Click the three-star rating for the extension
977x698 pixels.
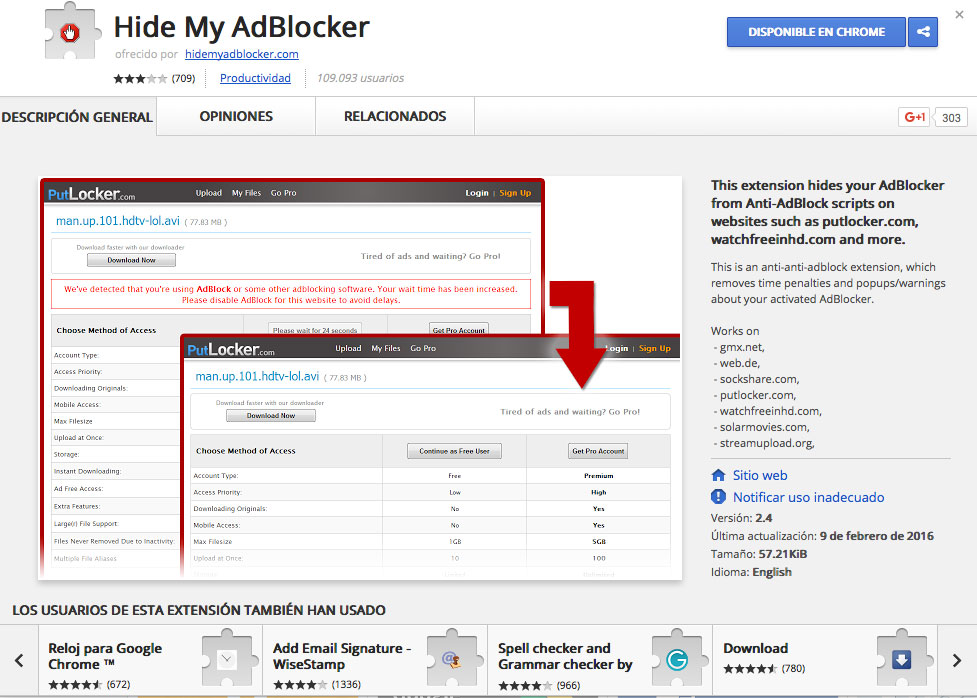coord(140,78)
